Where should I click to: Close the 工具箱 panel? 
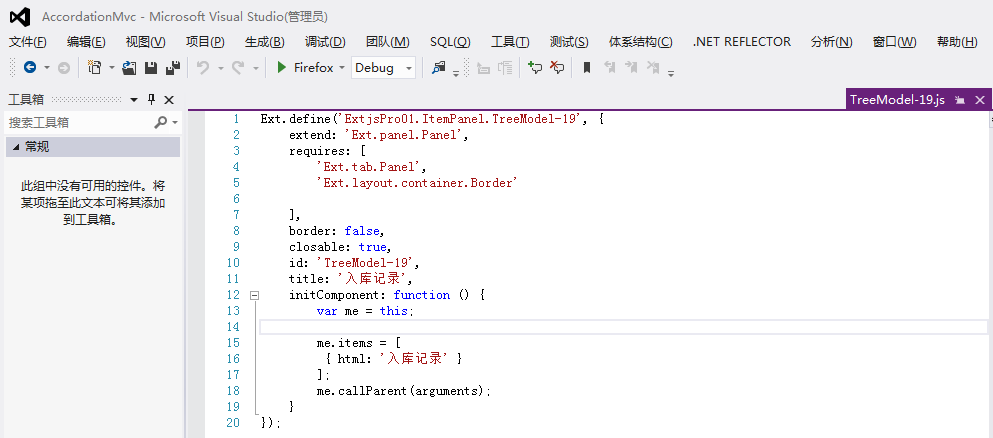point(169,100)
